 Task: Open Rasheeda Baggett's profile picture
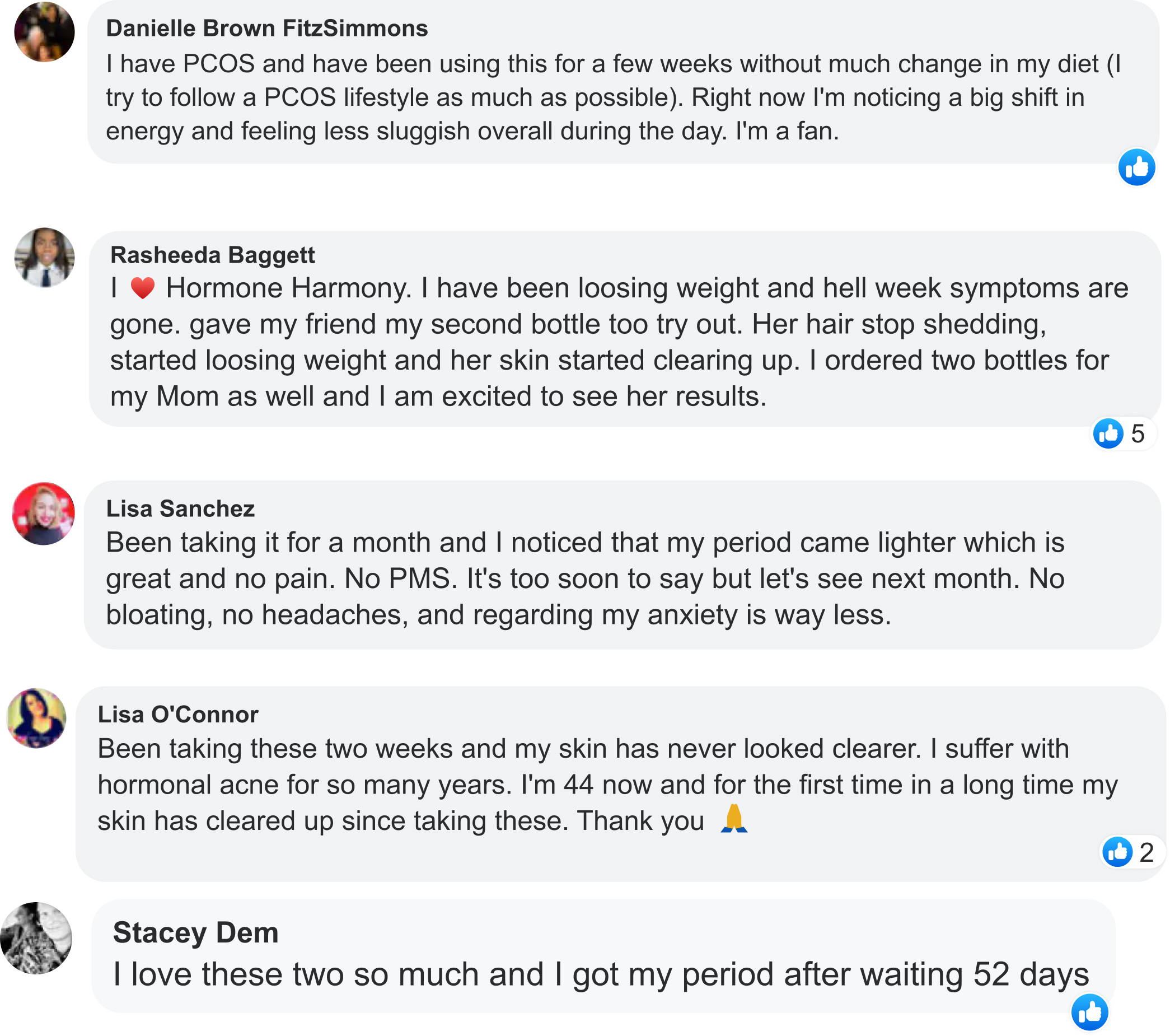pos(44,258)
